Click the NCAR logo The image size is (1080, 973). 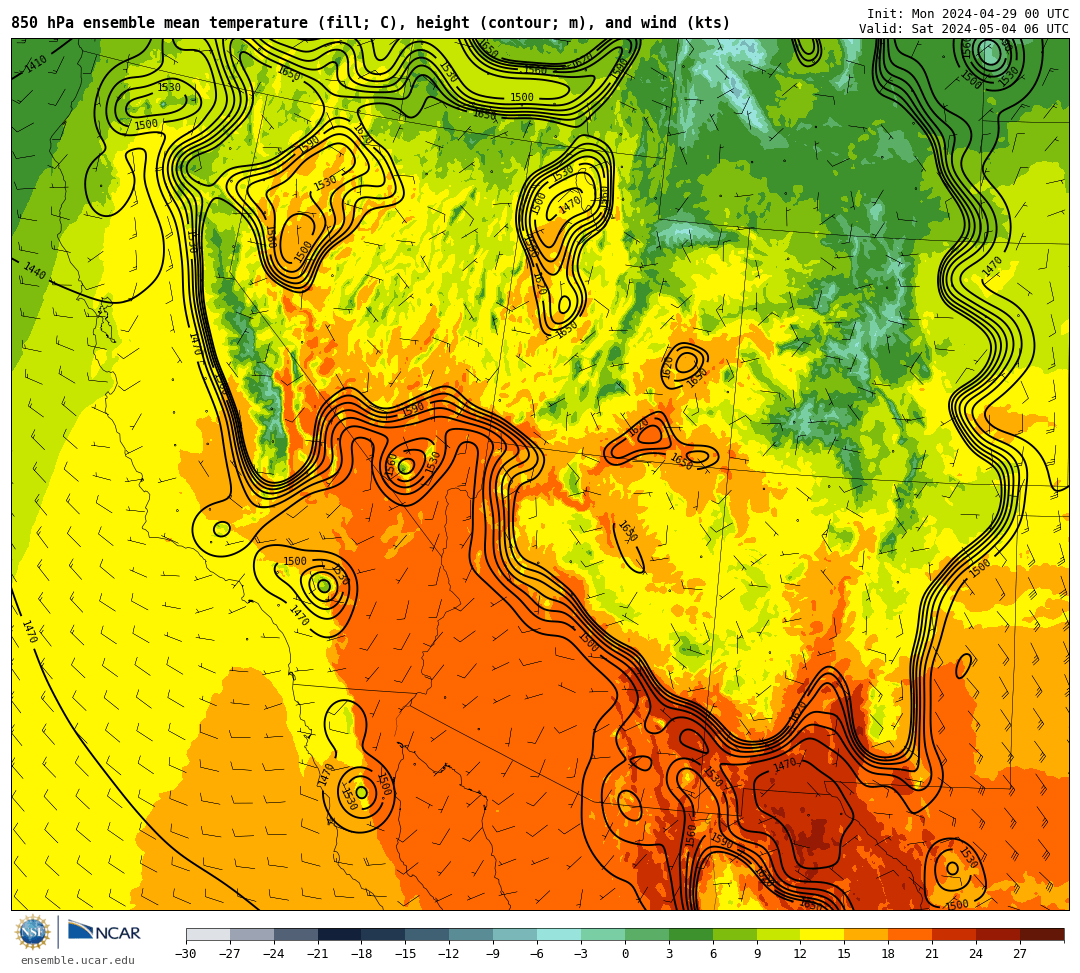click(x=104, y=932)
